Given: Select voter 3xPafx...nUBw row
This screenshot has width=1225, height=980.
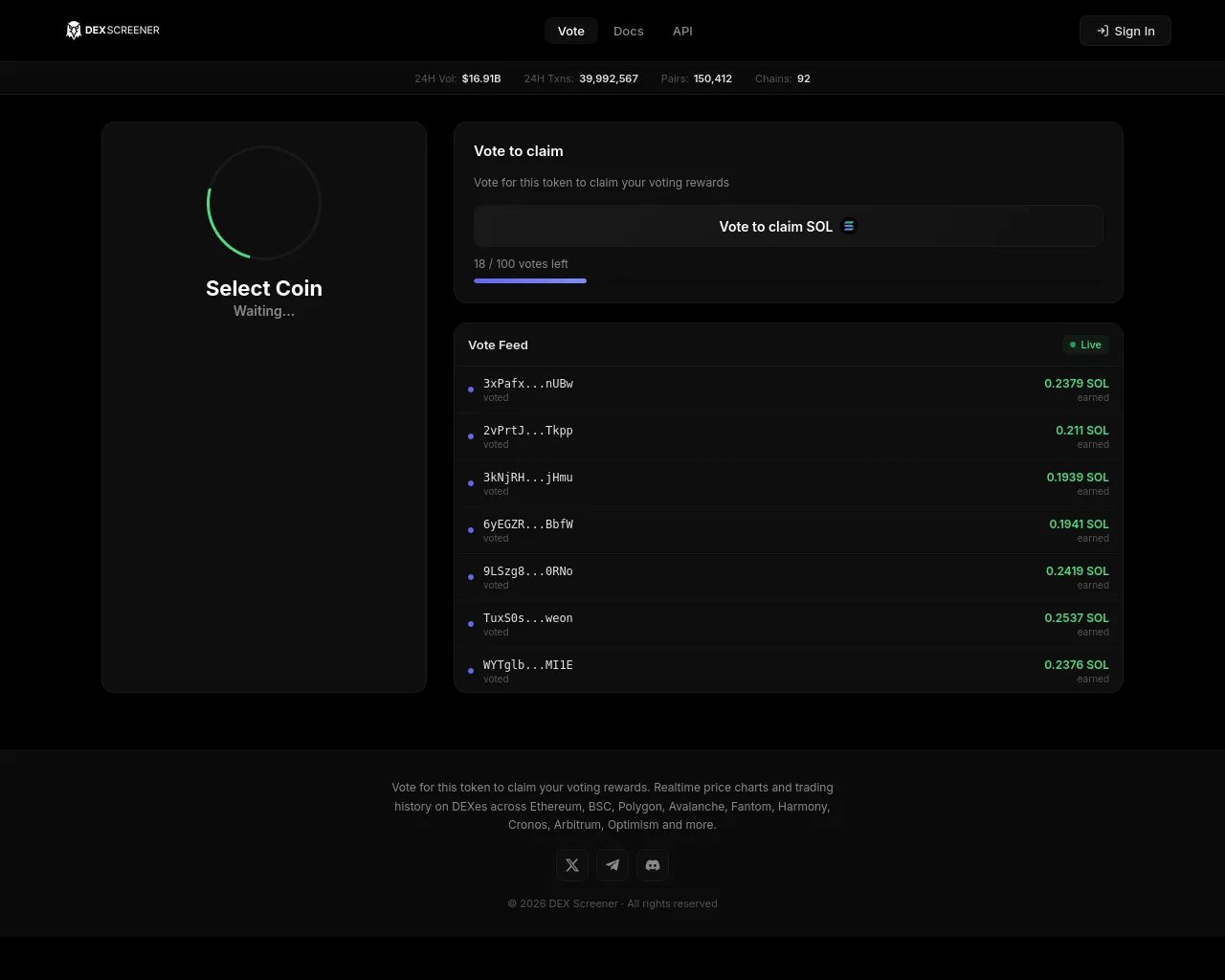Looking at the screenshot, I should pos(789,390).
